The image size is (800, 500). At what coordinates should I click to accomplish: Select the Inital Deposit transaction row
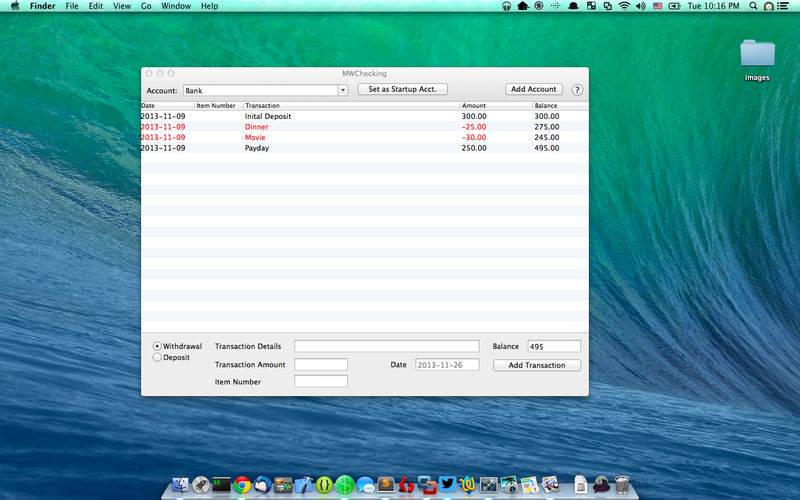[364, 116]
